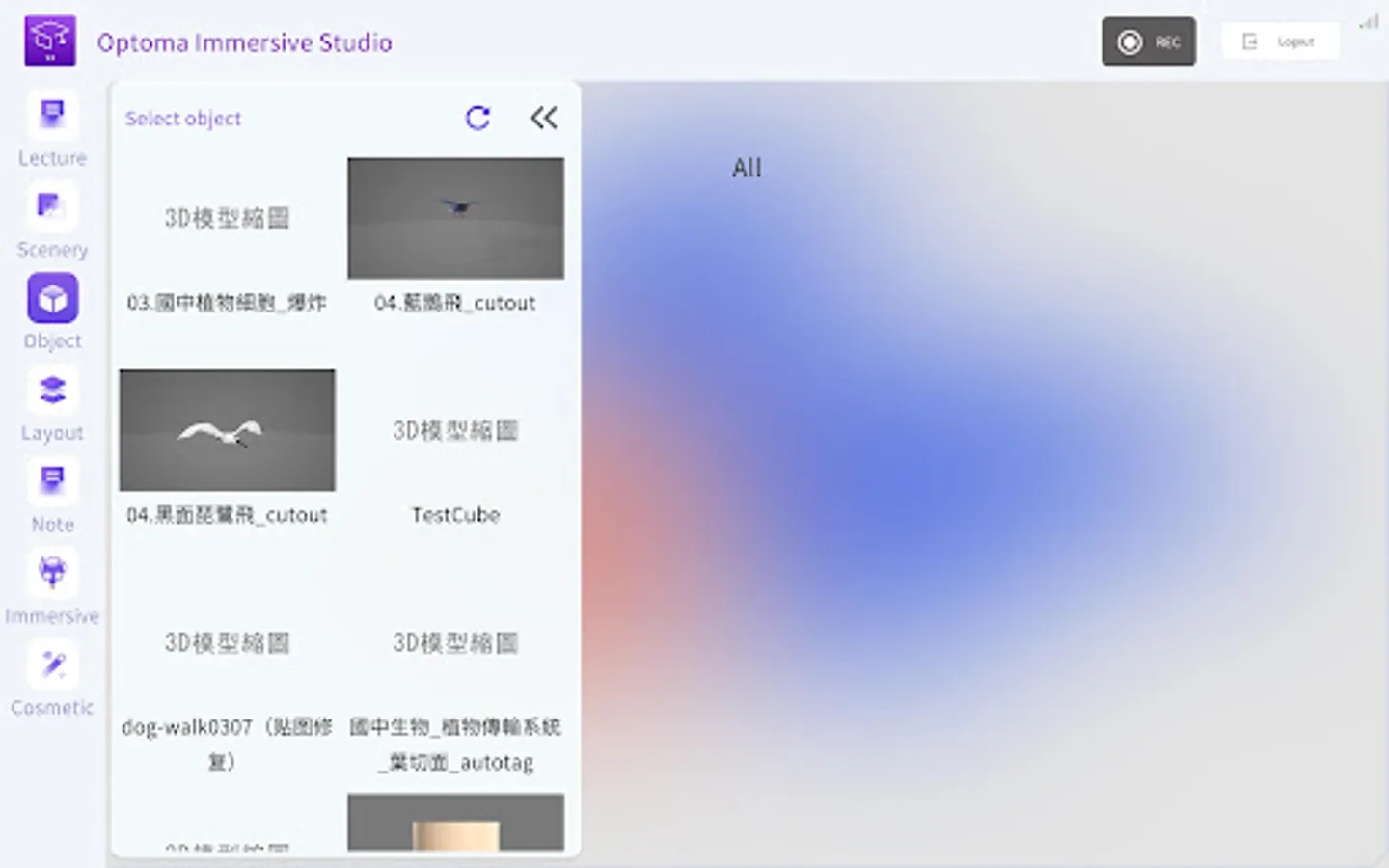Toggle the REC recording control
1389x868 pixels.
(1148, 41)
